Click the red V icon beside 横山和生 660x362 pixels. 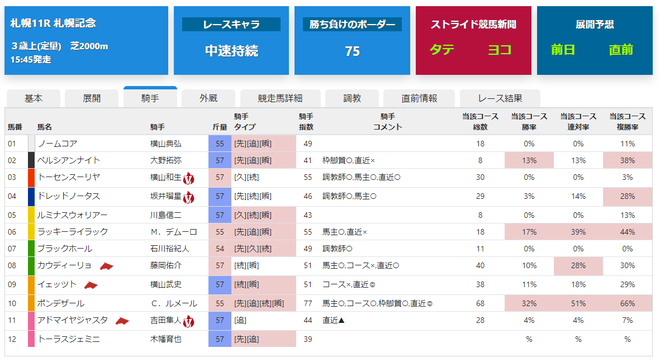pyautogui.click(x=189, y=178)
